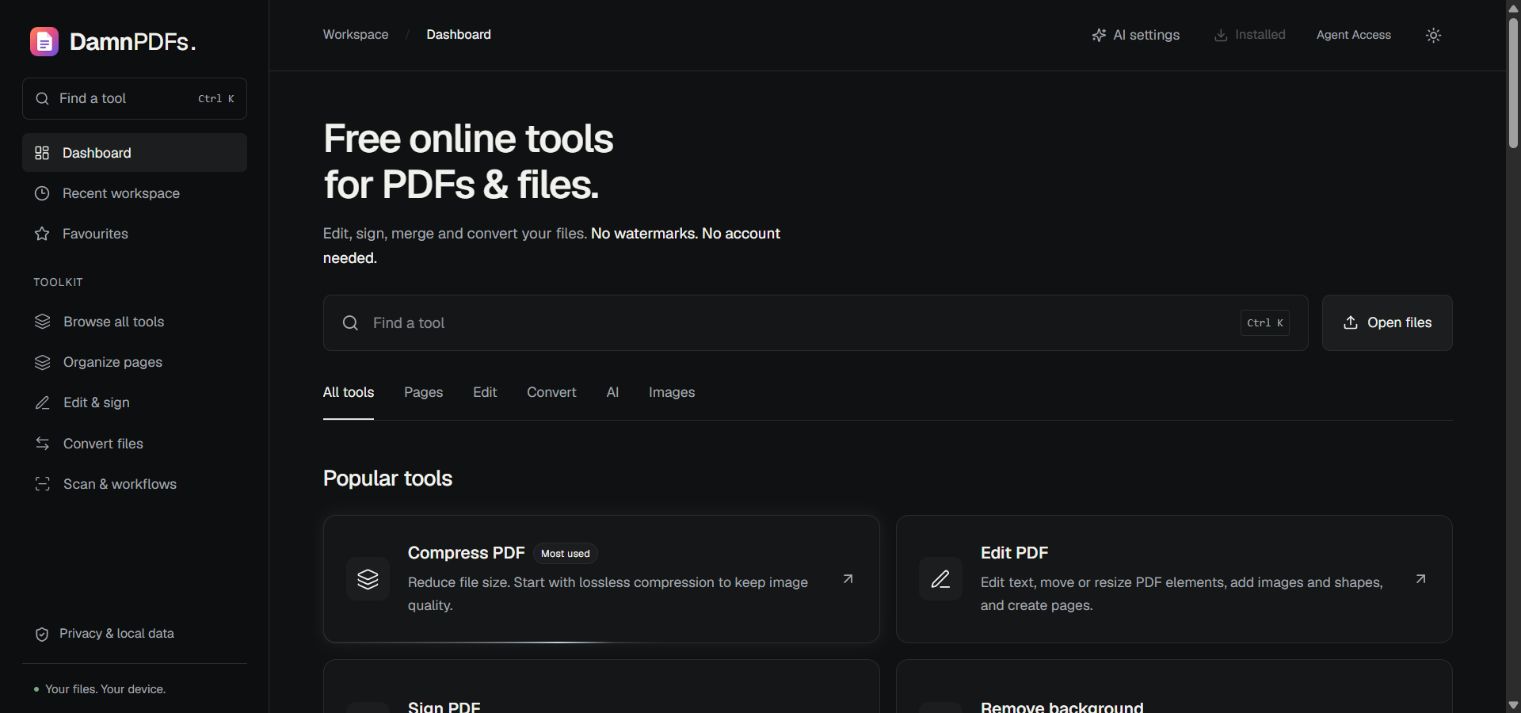The height and width of the screenshot is (713, 1521).
Task: Click the Scan & workflows scan icon
Action: 42,484
